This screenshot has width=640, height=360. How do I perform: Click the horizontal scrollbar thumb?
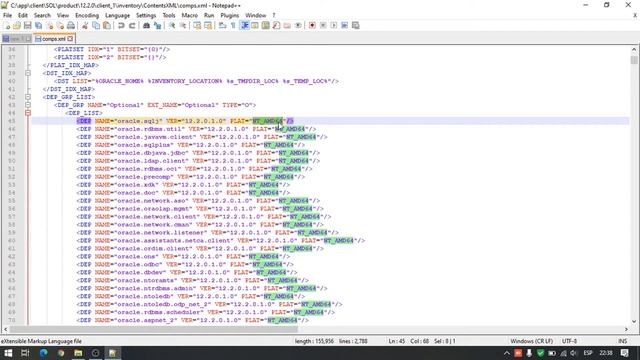[x=153, y=329]
